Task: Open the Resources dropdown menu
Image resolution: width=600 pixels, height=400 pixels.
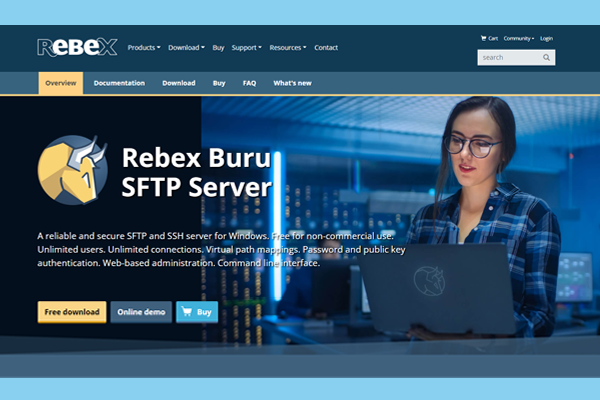Action: pyautogui.click(x=288, y=47)
